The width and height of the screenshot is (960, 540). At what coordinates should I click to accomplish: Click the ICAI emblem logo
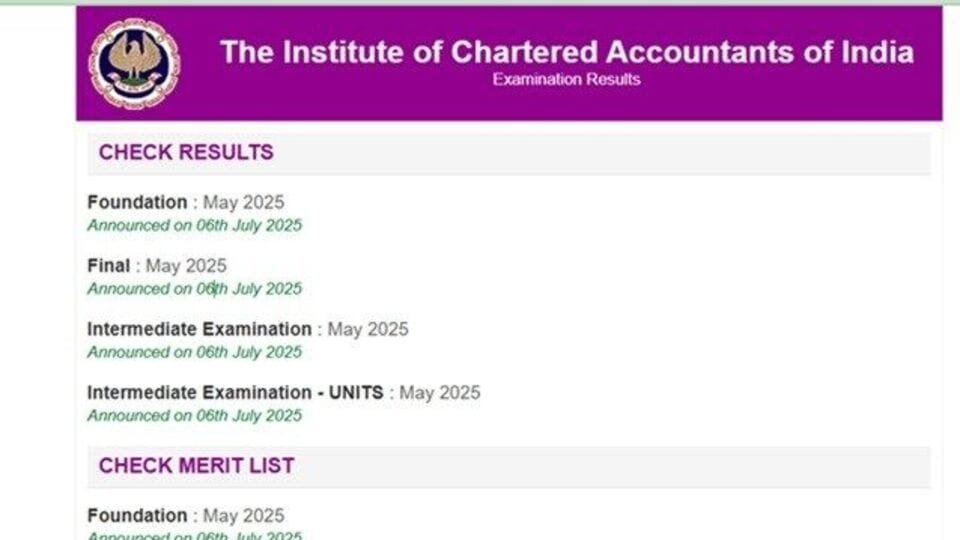pos(135,64)
